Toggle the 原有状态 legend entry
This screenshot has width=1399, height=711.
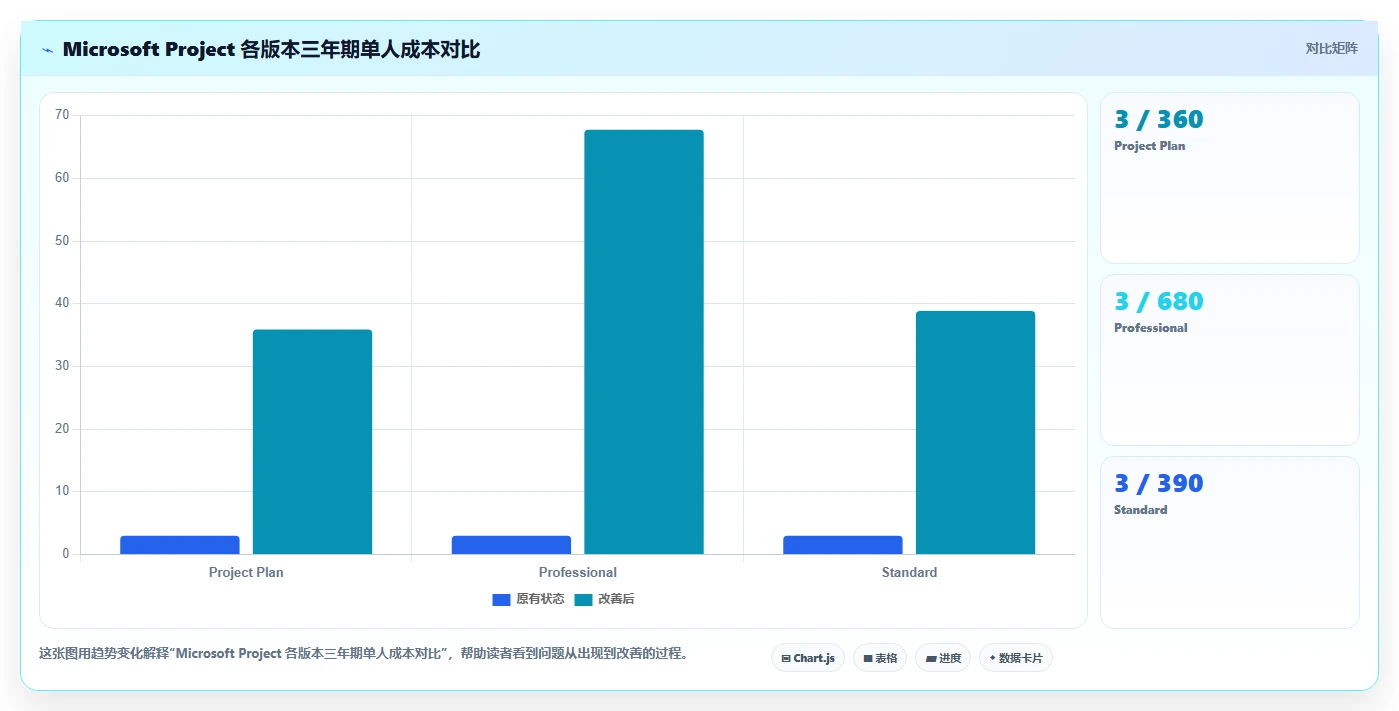[x=528, y=599]
